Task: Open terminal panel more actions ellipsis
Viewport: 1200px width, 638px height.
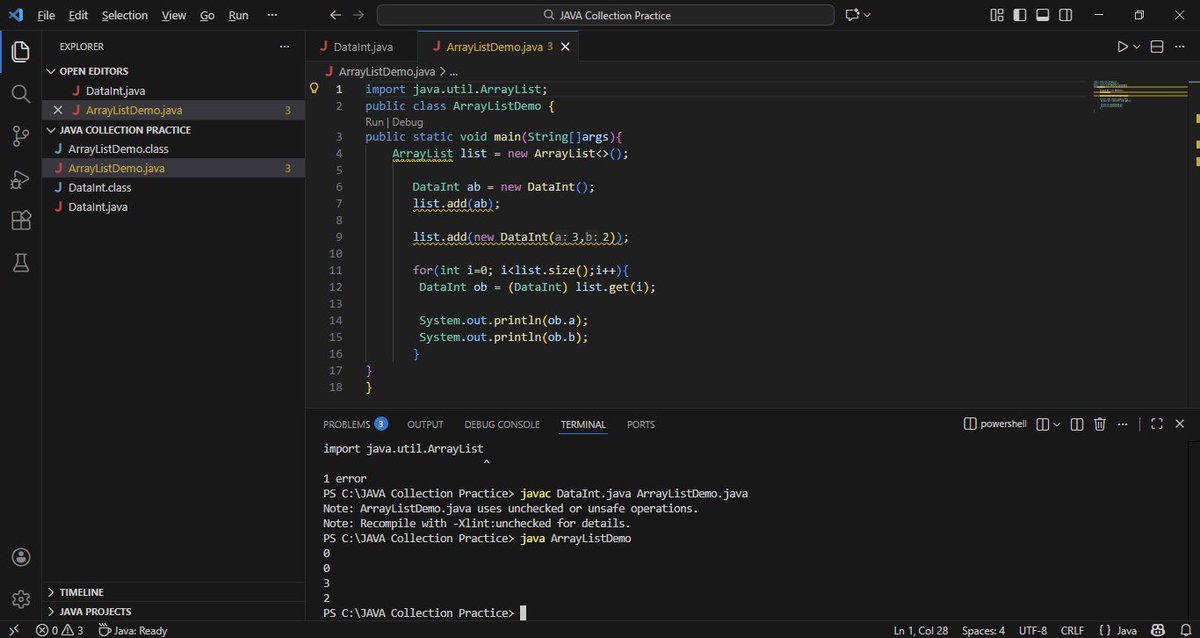Action: [x=1124, y=424]
